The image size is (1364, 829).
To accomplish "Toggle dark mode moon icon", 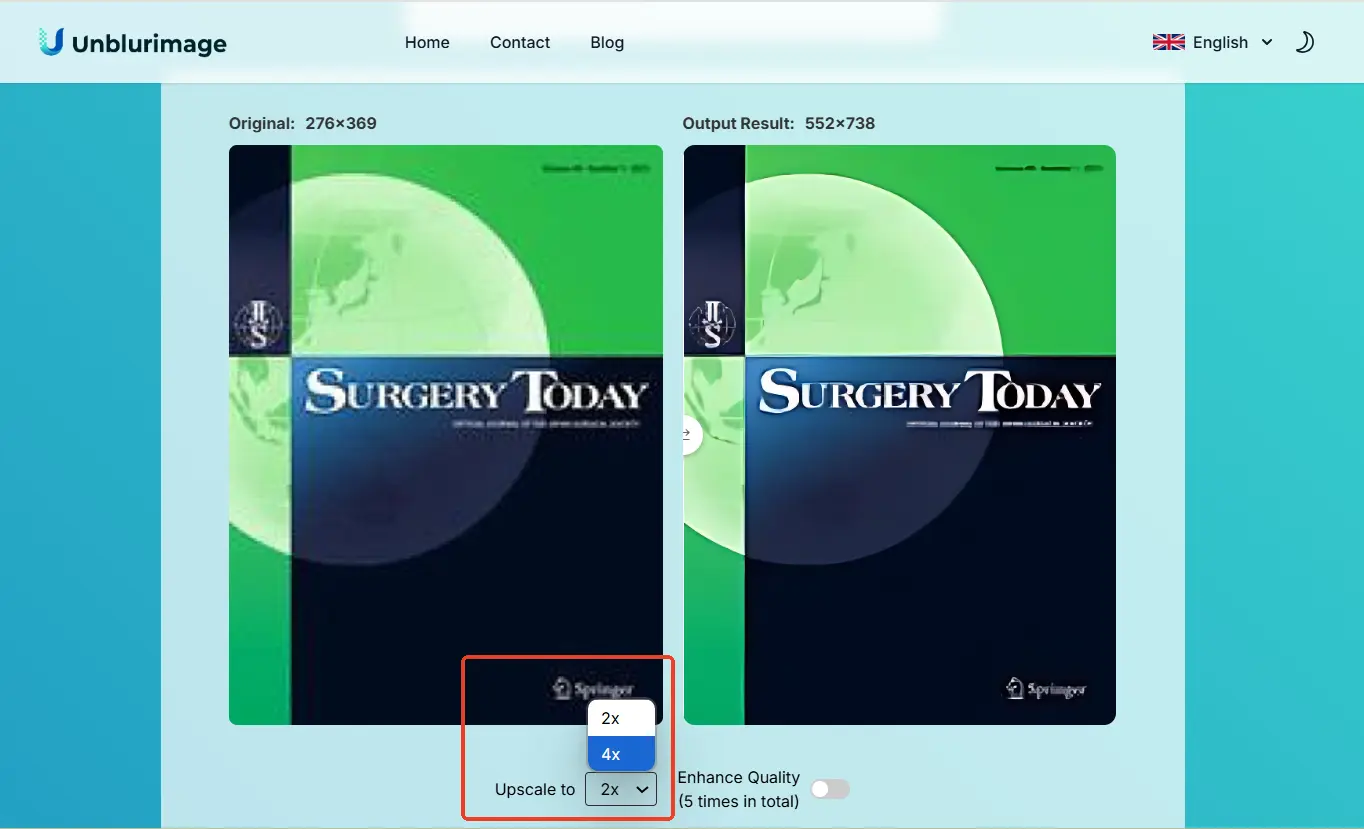I will coord(1304,42).
